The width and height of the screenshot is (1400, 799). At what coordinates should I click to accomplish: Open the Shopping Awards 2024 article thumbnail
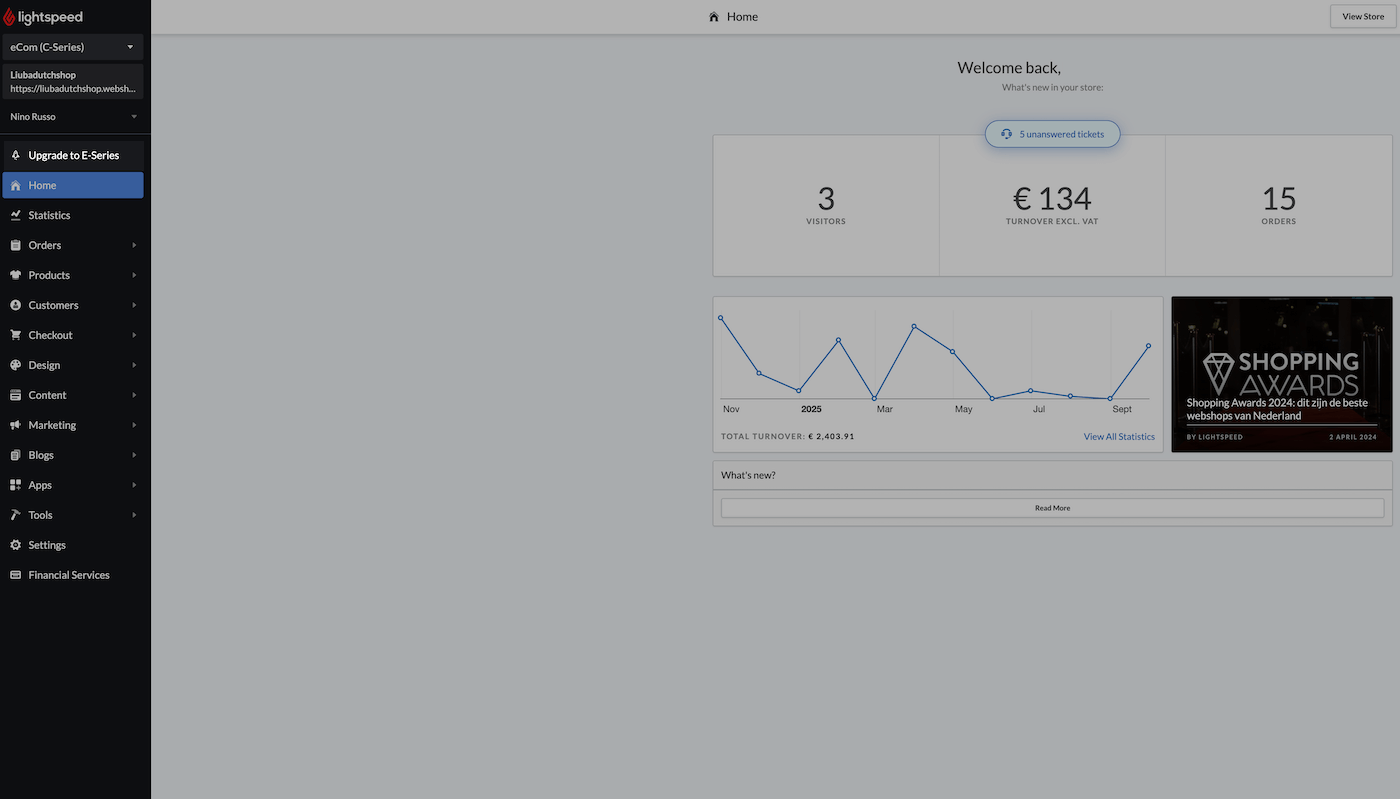pos(1281,374)
